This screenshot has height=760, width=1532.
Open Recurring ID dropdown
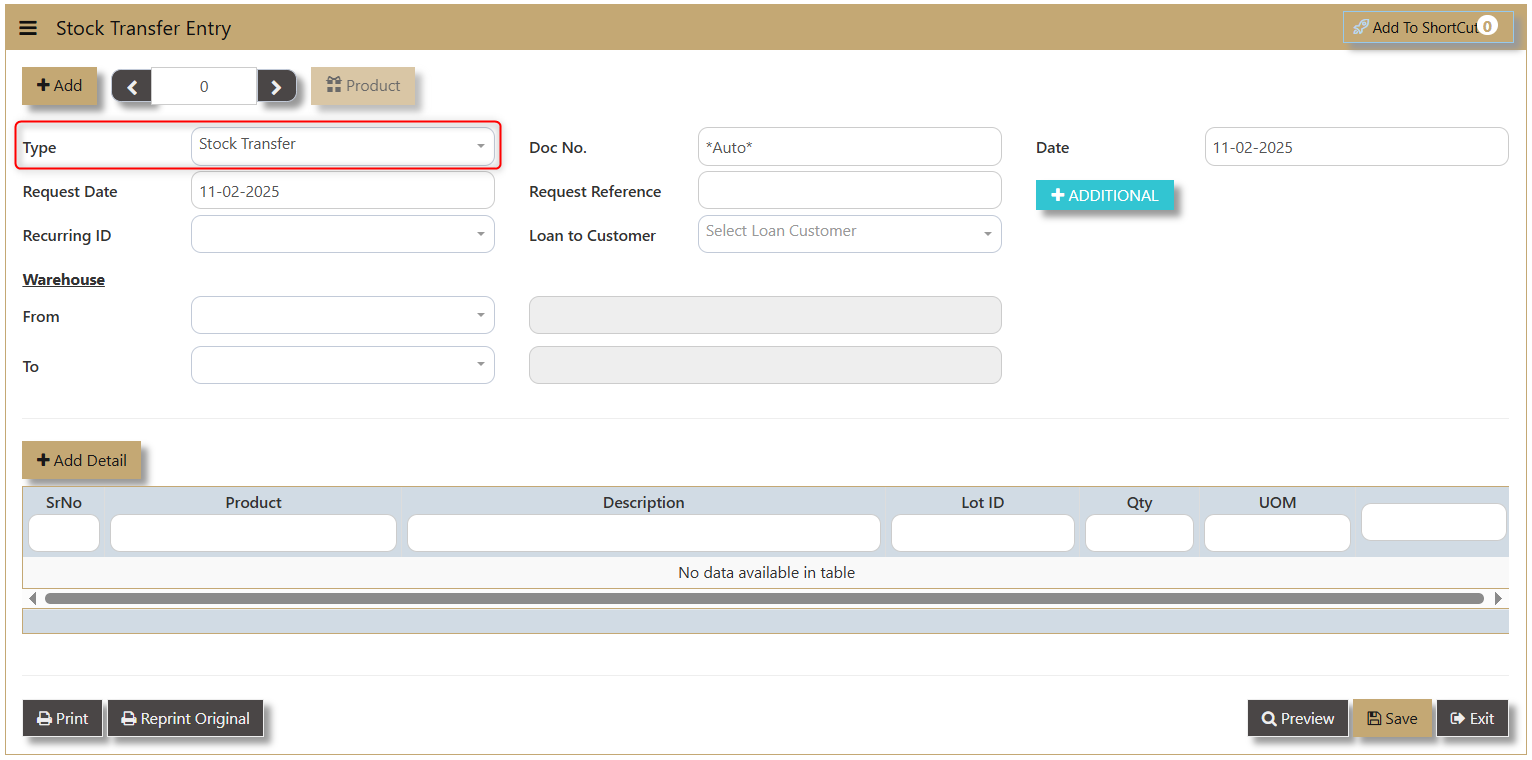click(342, 234)
